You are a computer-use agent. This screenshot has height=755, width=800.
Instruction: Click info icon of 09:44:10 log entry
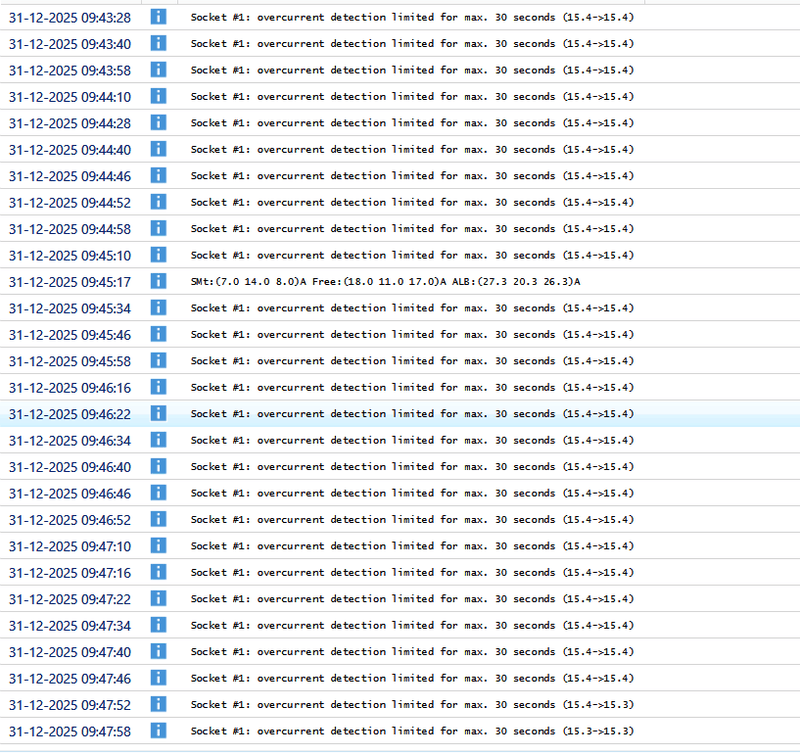(x=158, y=96)
